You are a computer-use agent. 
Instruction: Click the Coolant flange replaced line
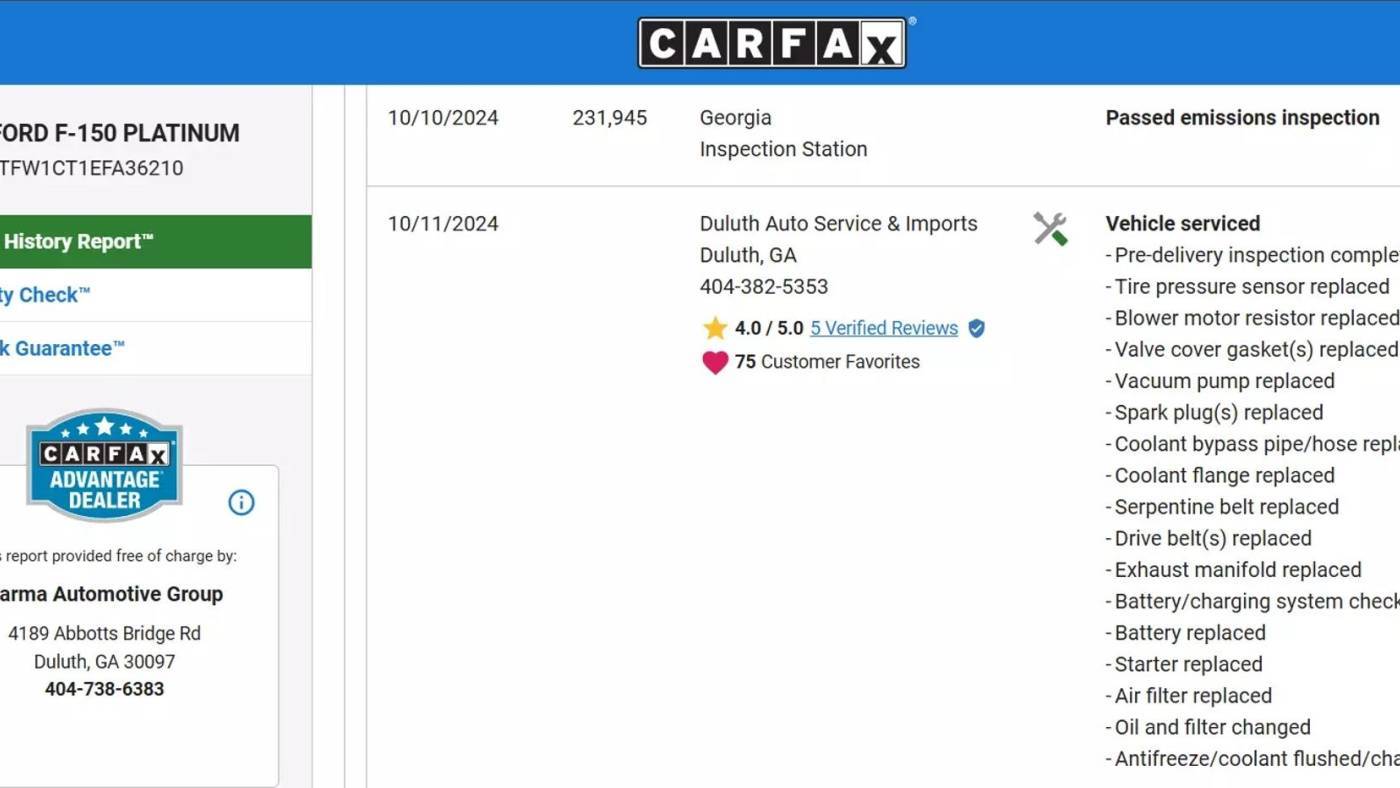[x=1220, y=476]
